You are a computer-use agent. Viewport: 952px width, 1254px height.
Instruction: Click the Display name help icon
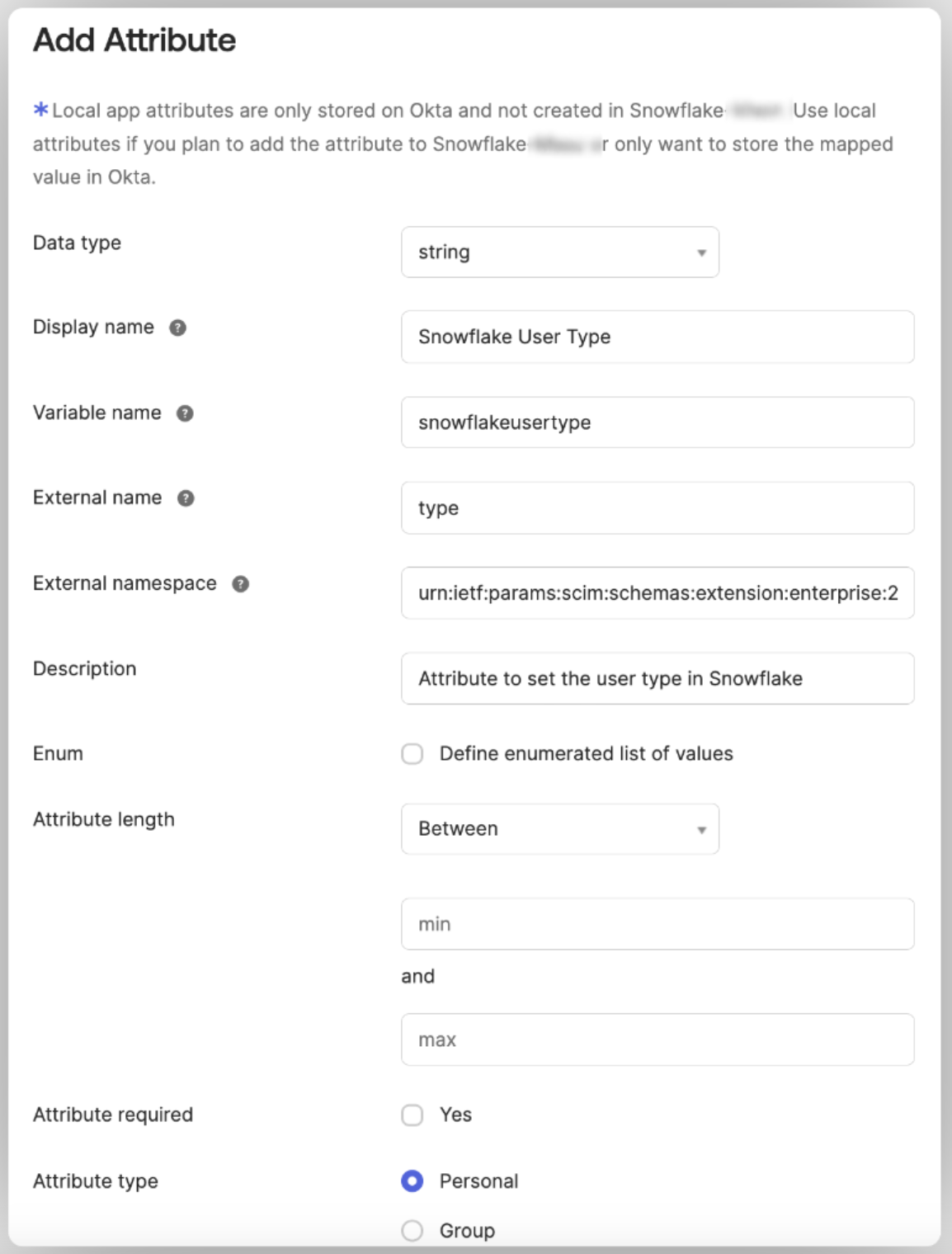pyautogui.click(x=177, y=328)
